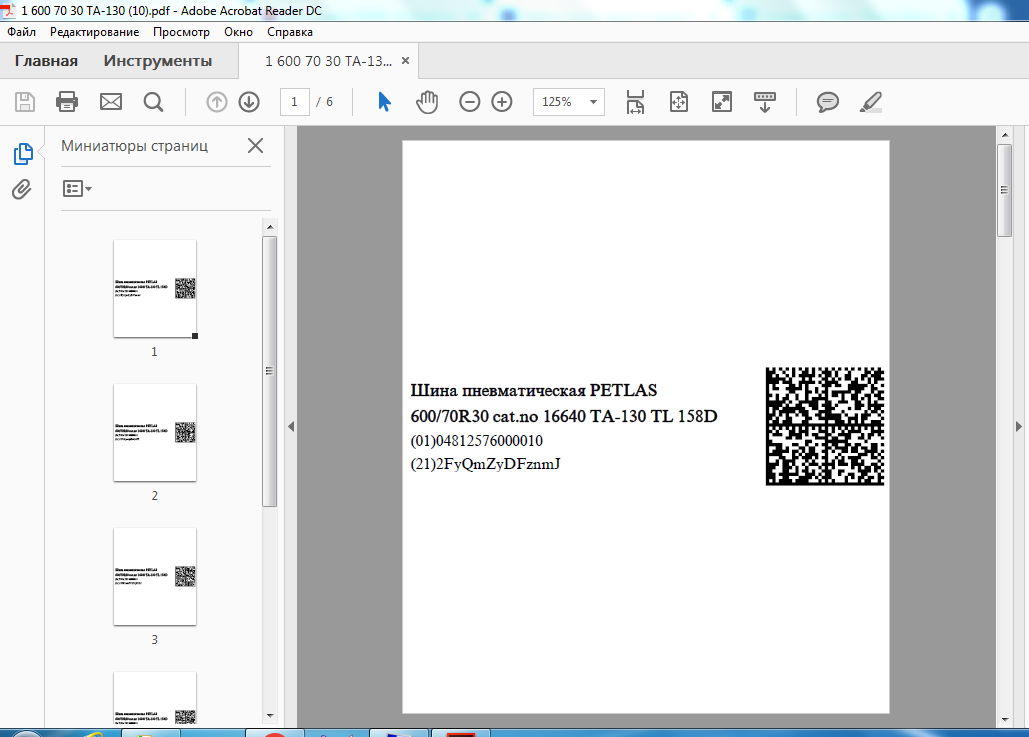Select page 2 thumbnail
The image size is (1029, 737).
click(x=155, y=432)
